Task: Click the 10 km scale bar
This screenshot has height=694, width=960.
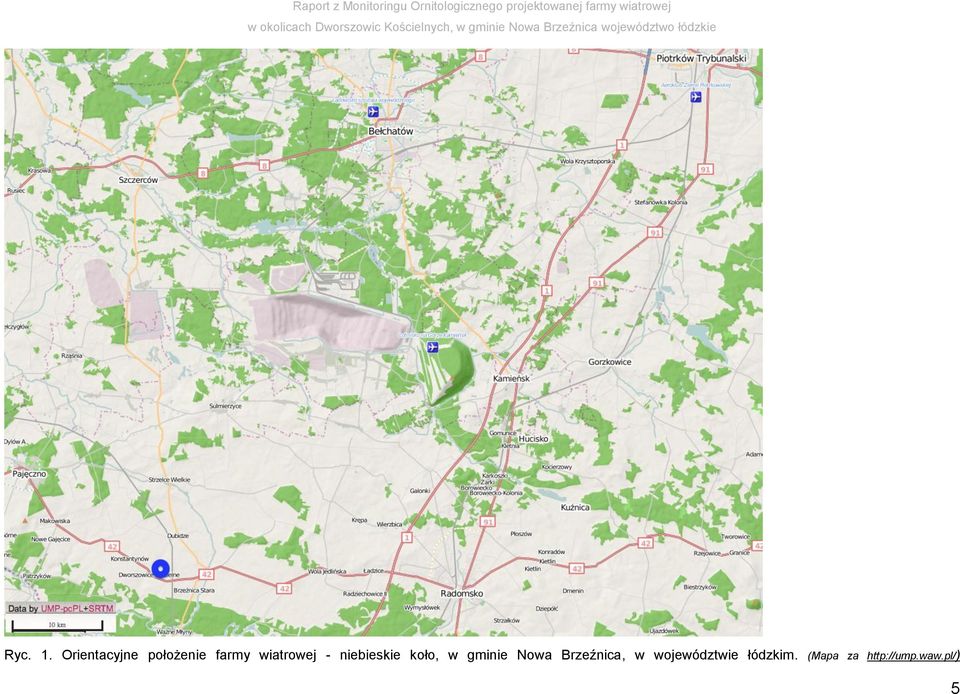Action: click(57, 625)
